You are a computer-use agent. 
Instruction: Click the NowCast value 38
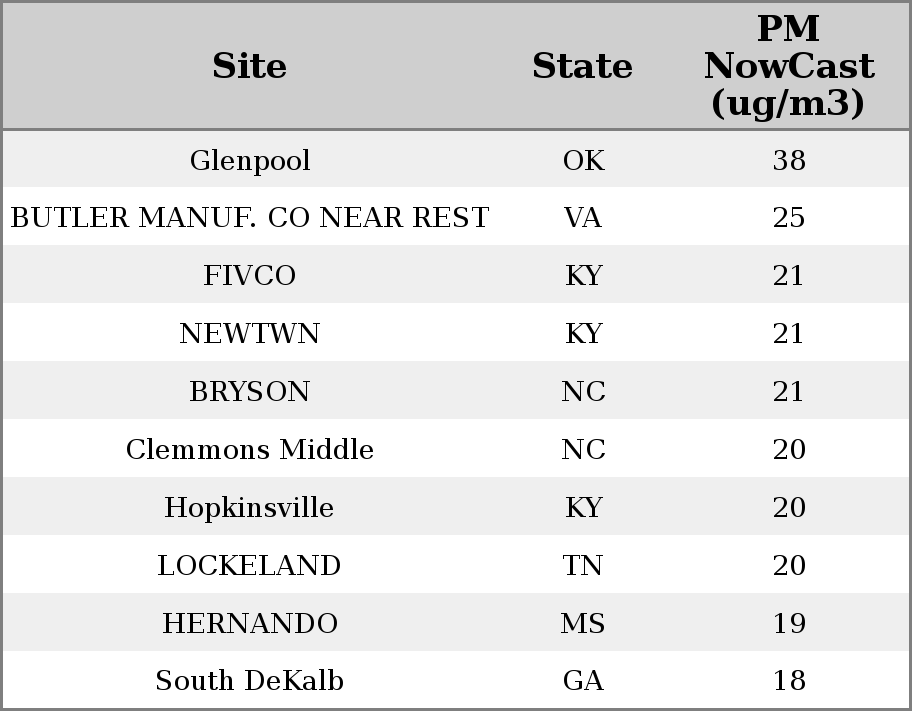pyautogui.click(x=789, y=160)
